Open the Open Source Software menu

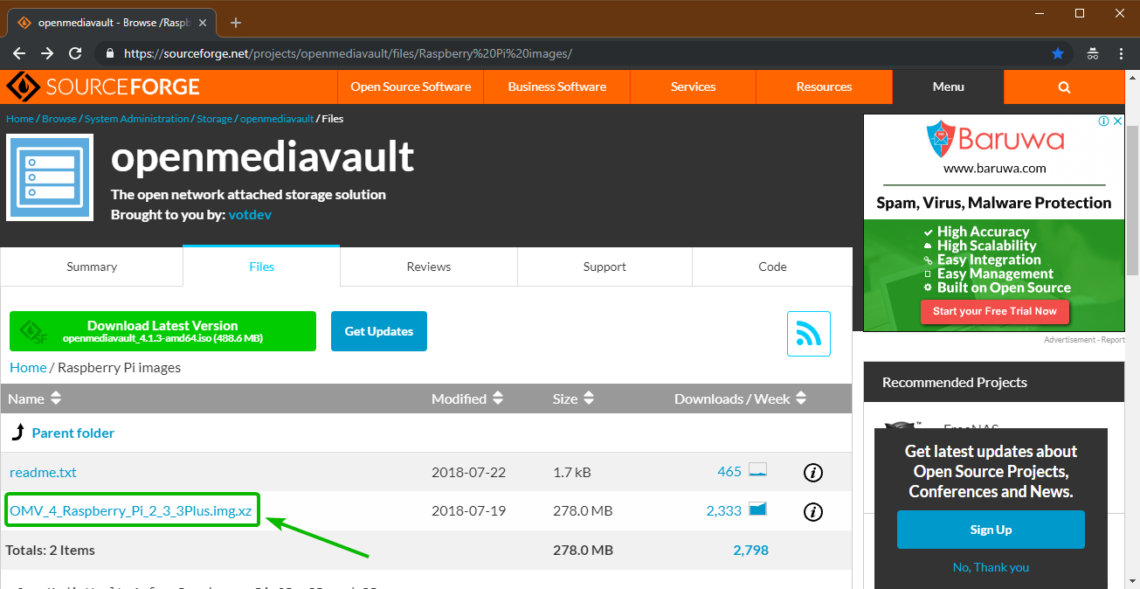coord(410,87)
